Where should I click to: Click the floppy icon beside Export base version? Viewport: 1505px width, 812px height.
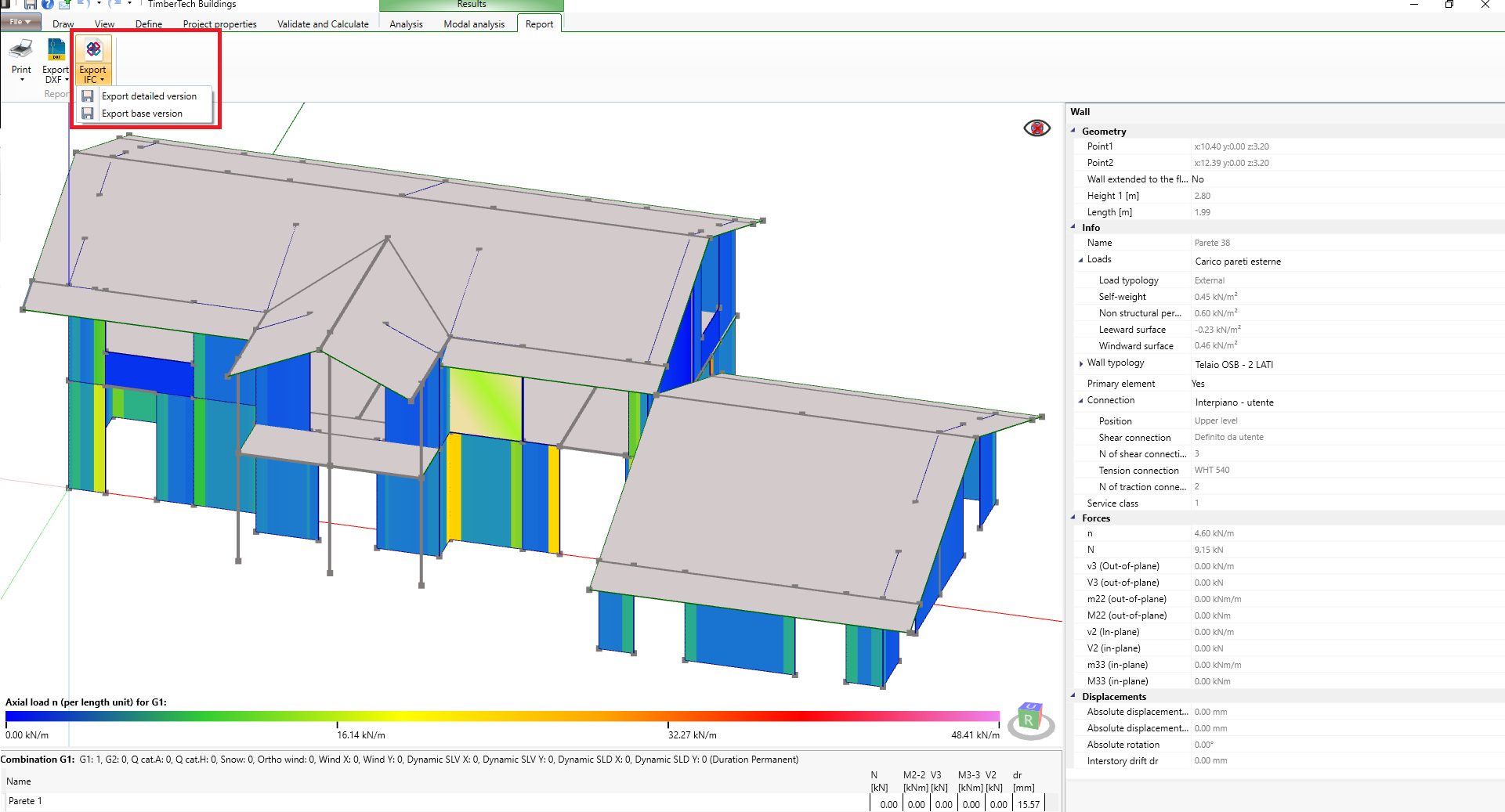[x=88, y=114]
